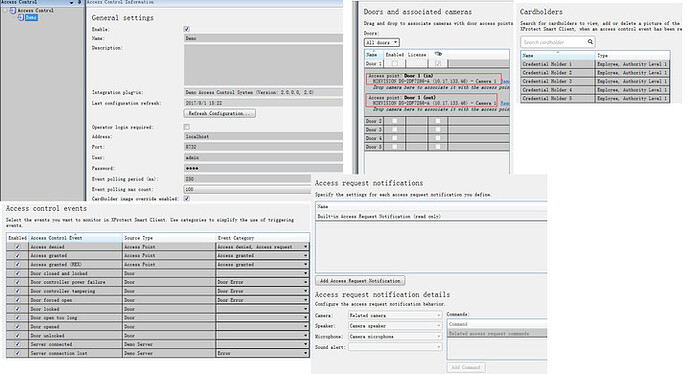Click the Door 3 row name
The height and width of the screenshot is (374, 690).
pyautogui.click(x=374, y=130)
